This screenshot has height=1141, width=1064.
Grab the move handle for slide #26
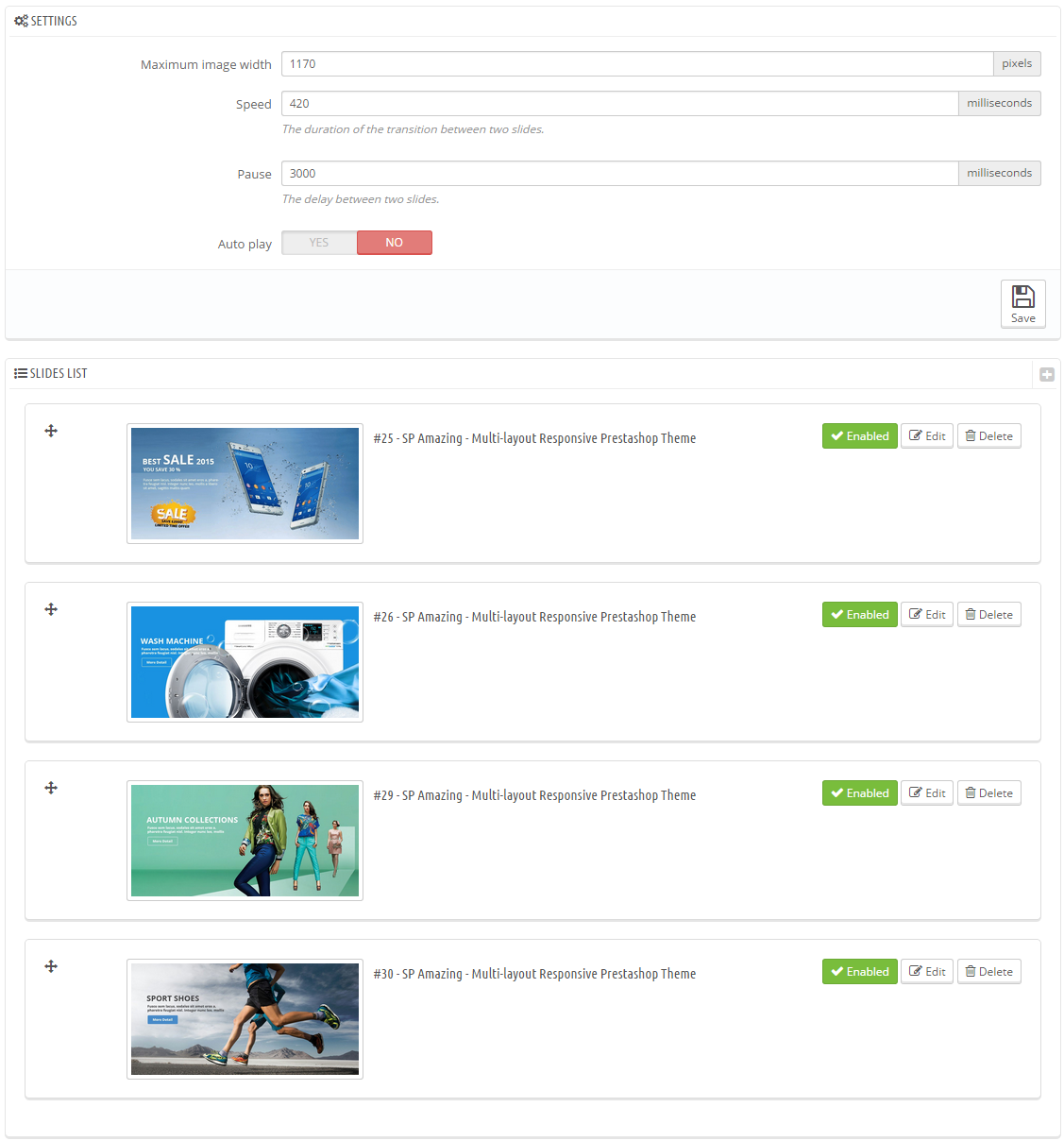(51, 609)
